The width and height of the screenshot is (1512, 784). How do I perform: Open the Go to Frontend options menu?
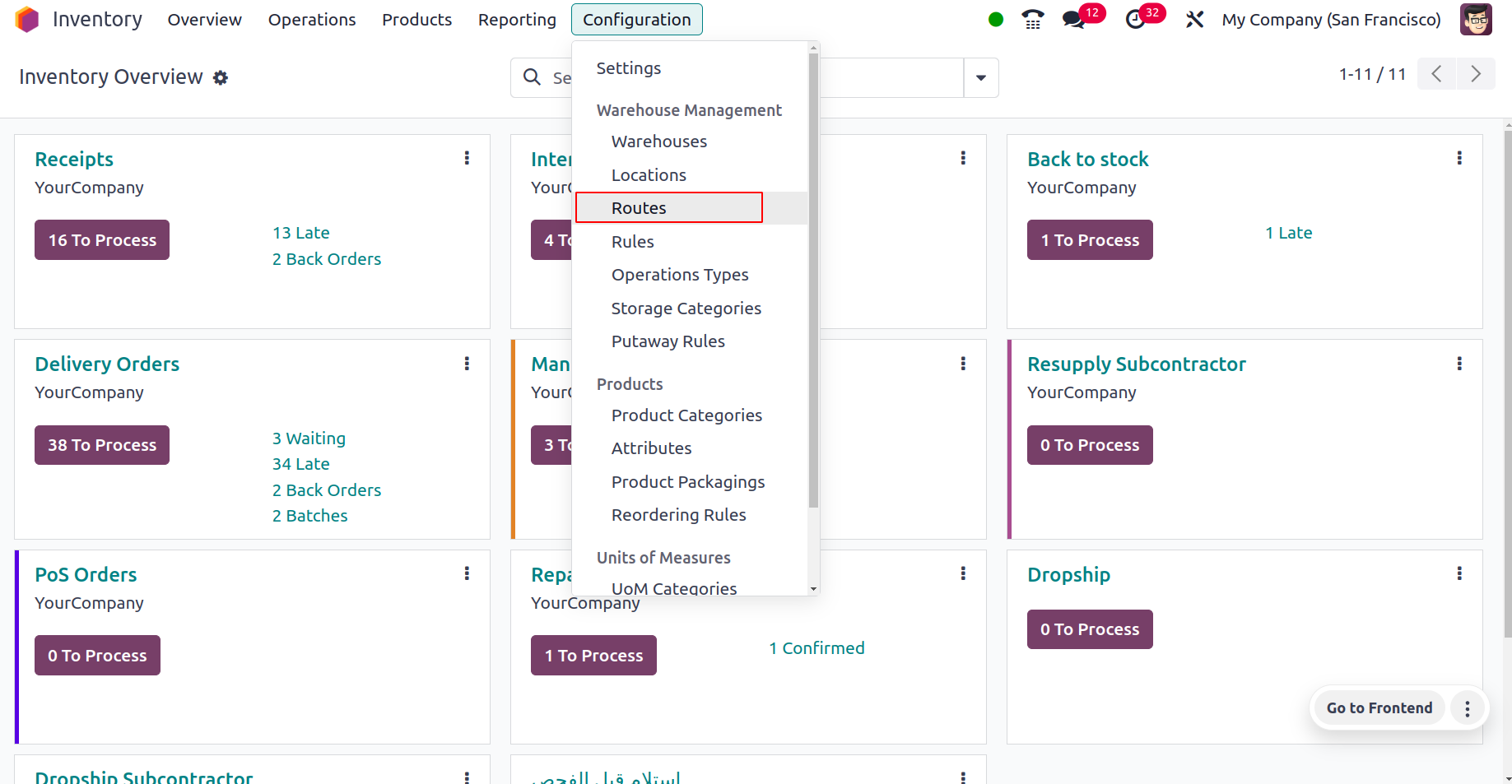(x=1467, y=707)
